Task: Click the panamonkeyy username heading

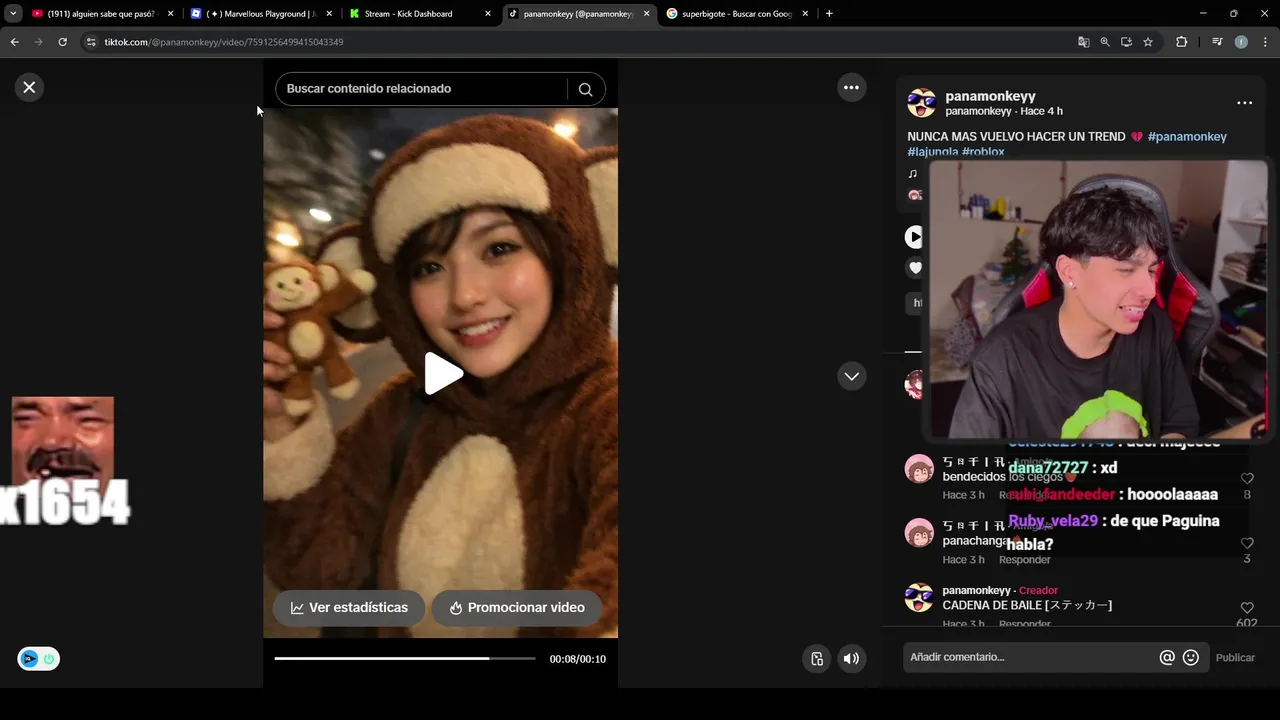Action: [990, 96]
